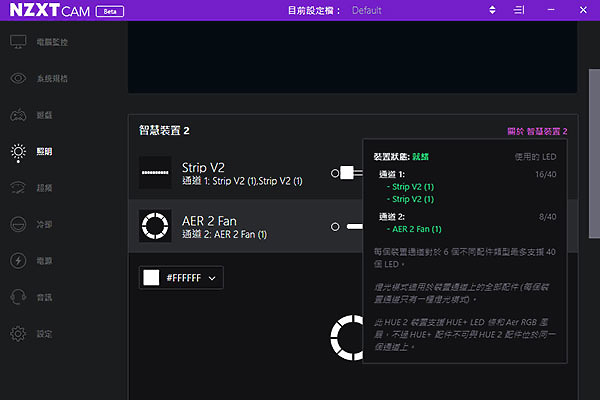Open the 電腦監控 monitor icon in sidebar
The width and height of the screenshot is (600, 400).
click(x=18, y=42)
